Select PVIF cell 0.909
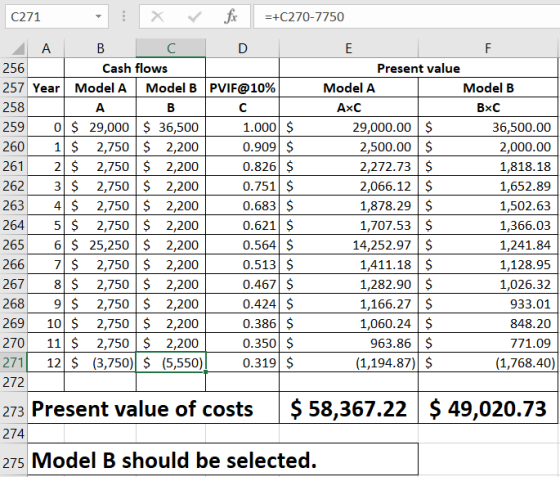560x477 pixels. (x=242, y=146)
